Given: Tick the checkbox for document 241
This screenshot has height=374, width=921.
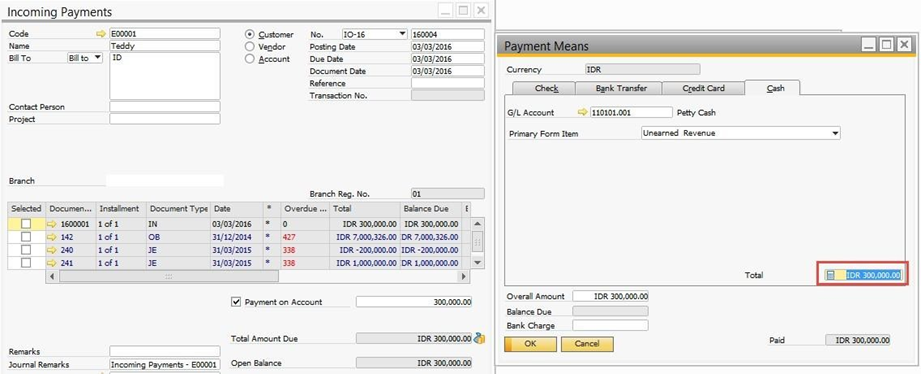Looking at the screenshot, I should tap(26, 262).
